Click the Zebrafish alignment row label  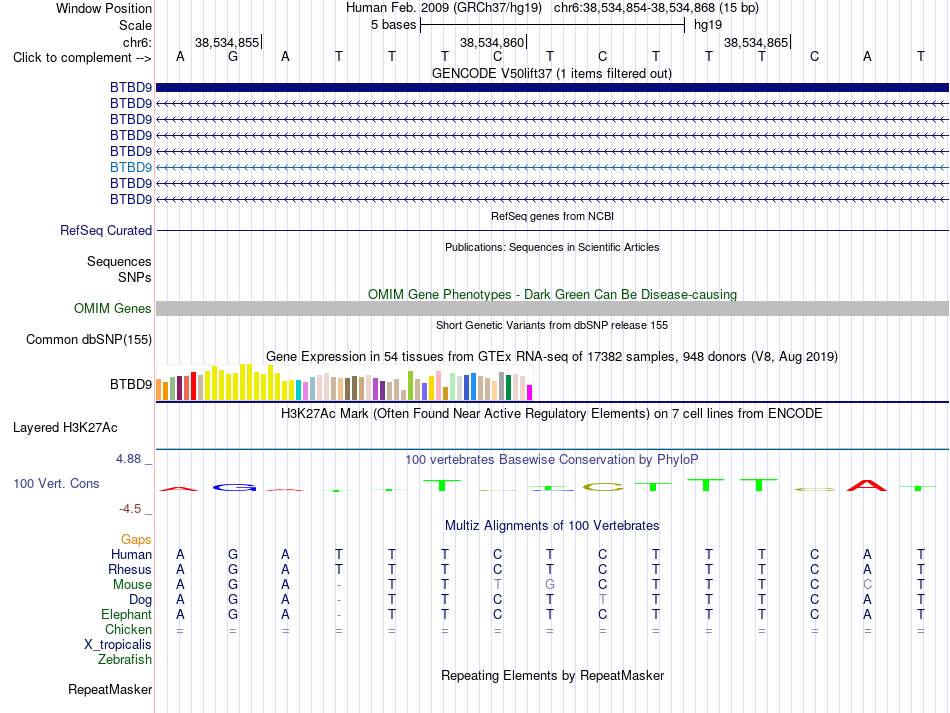coord(125,659)
